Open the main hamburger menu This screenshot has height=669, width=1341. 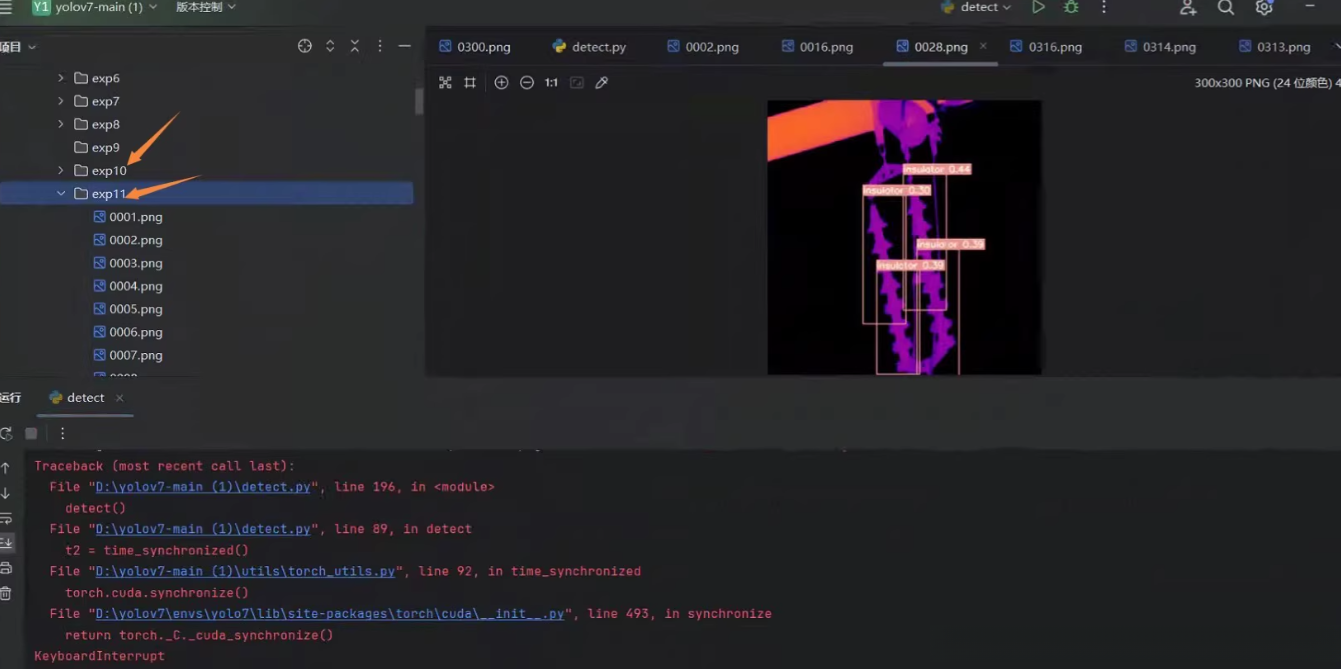[x=6, y=8]
